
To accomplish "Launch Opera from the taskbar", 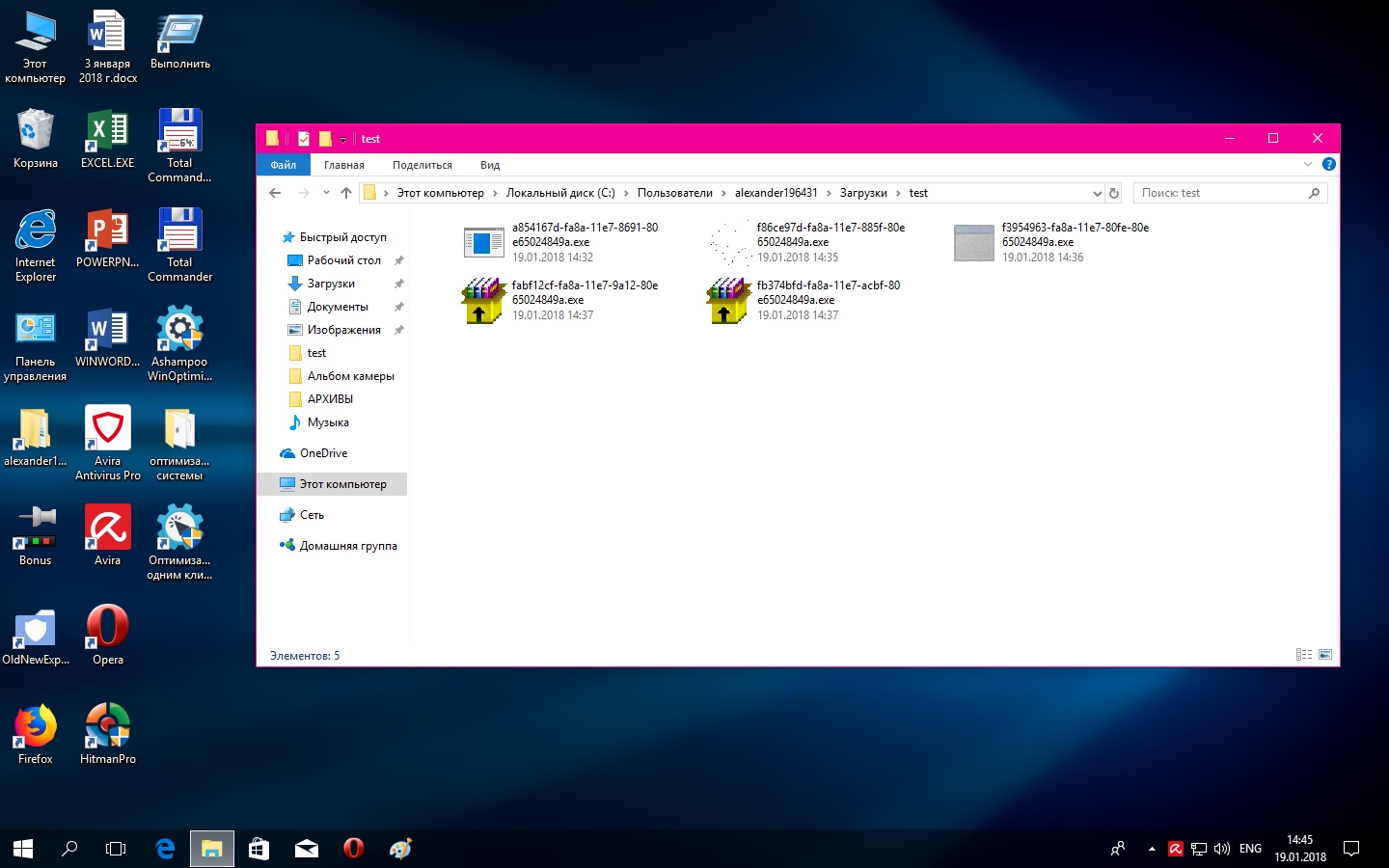I will [x=354, y=849].
